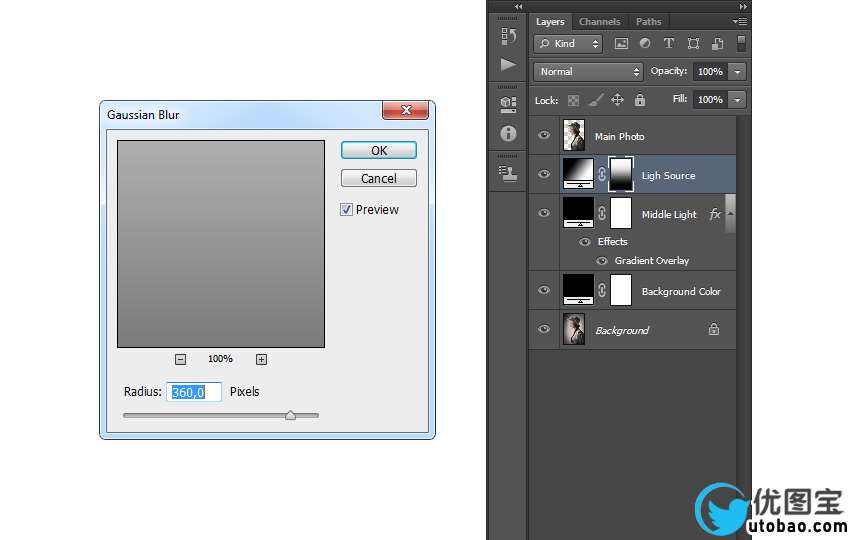
Task: Select the Middle Light layer mask thumbnail
Action: [x=621, y=213]
